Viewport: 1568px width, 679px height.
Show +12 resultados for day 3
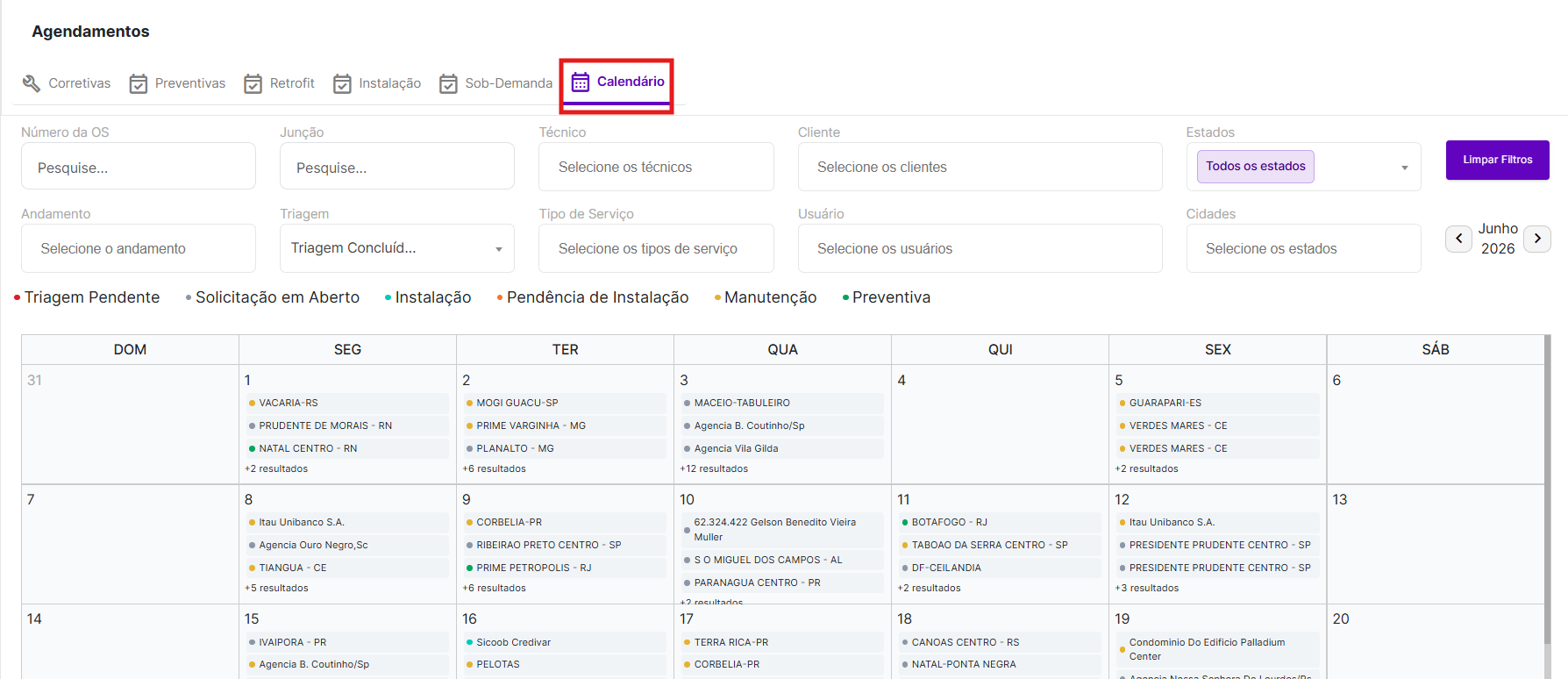pos(714,468)
